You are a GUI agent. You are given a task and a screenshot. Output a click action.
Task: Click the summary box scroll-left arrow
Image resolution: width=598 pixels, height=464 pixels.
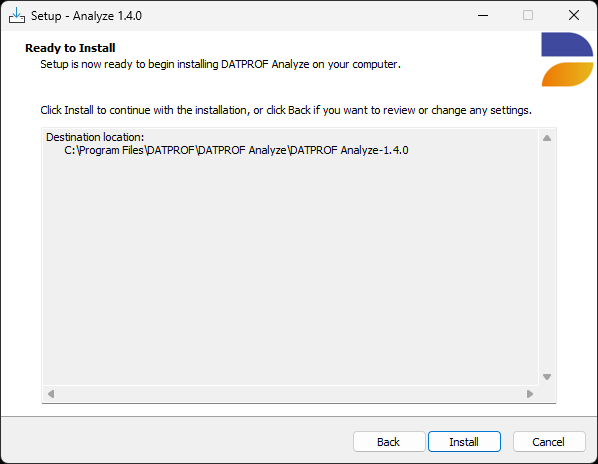[51, 393]
